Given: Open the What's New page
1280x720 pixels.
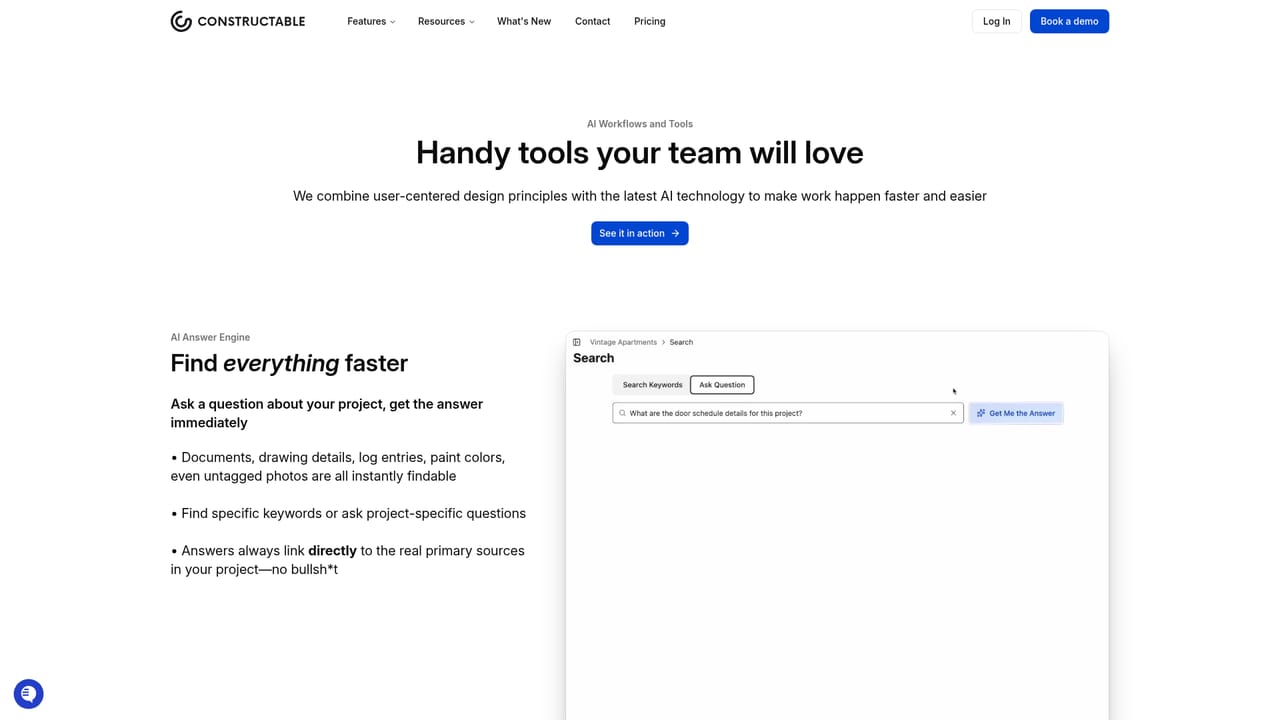Looking at the screenshot, I should 524,21.
